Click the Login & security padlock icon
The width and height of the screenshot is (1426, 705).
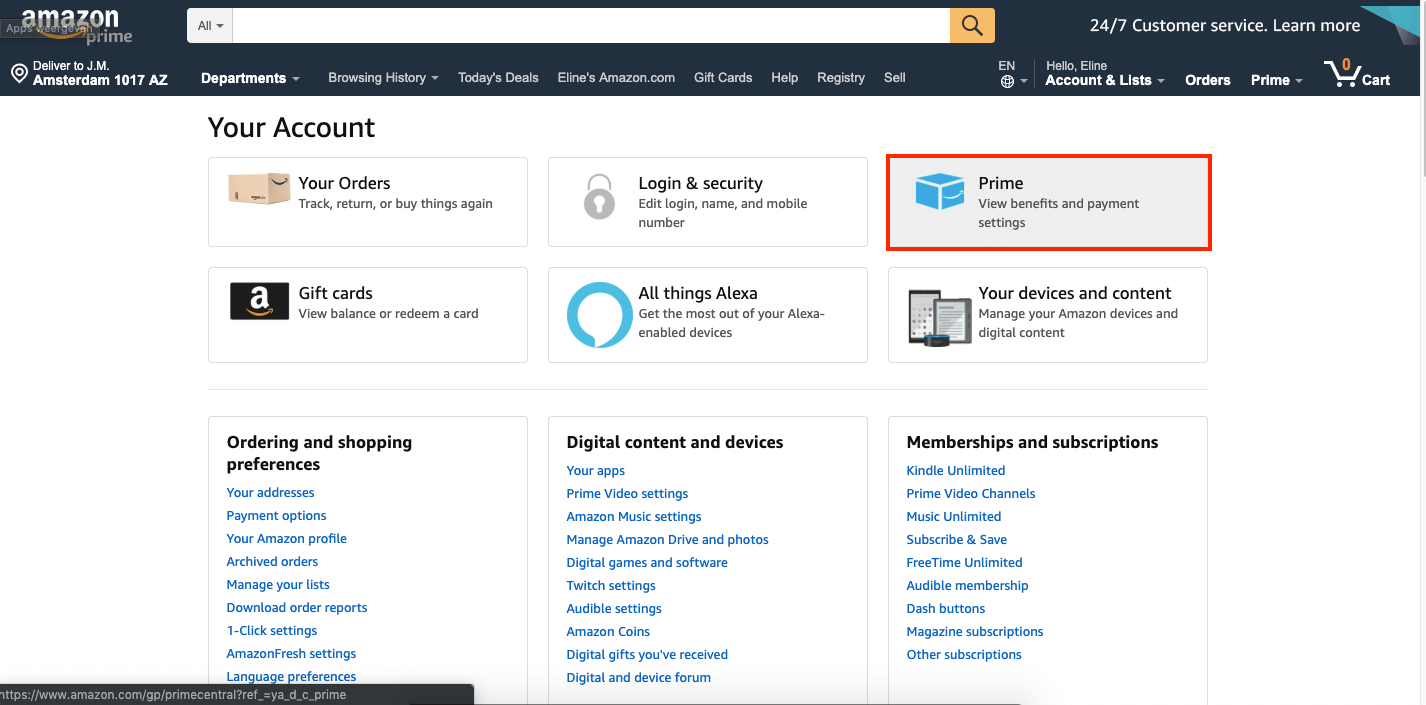[x=599, y=196]
